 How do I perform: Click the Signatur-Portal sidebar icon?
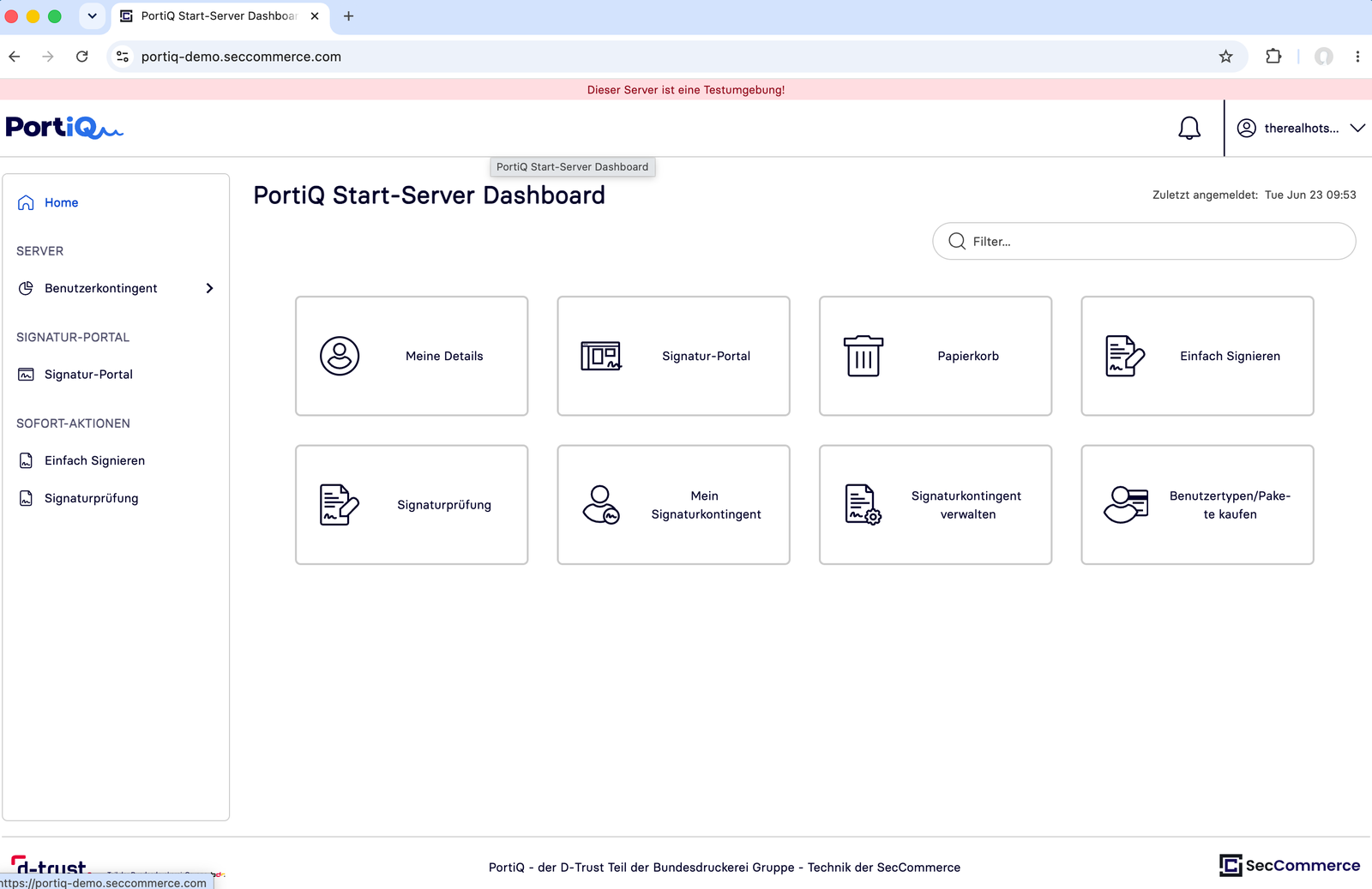click(26, 375)
